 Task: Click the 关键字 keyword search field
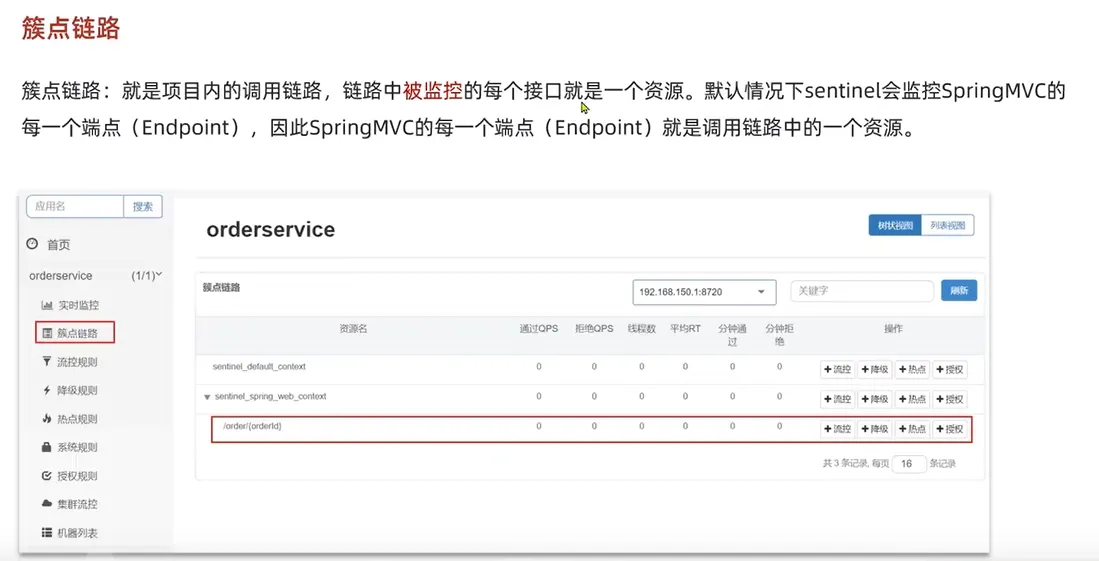pos(861,291)
